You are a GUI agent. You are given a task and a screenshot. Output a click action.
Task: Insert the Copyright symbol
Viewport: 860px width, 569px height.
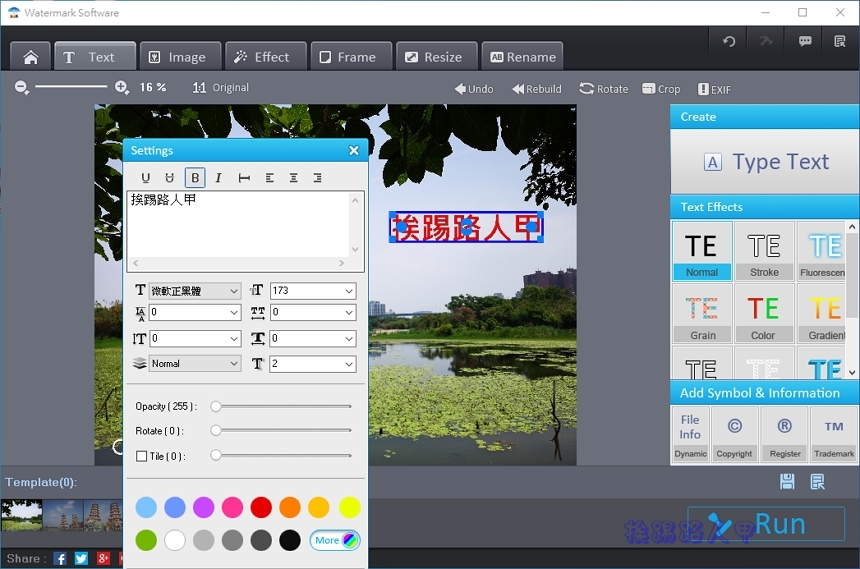point(734,435)
